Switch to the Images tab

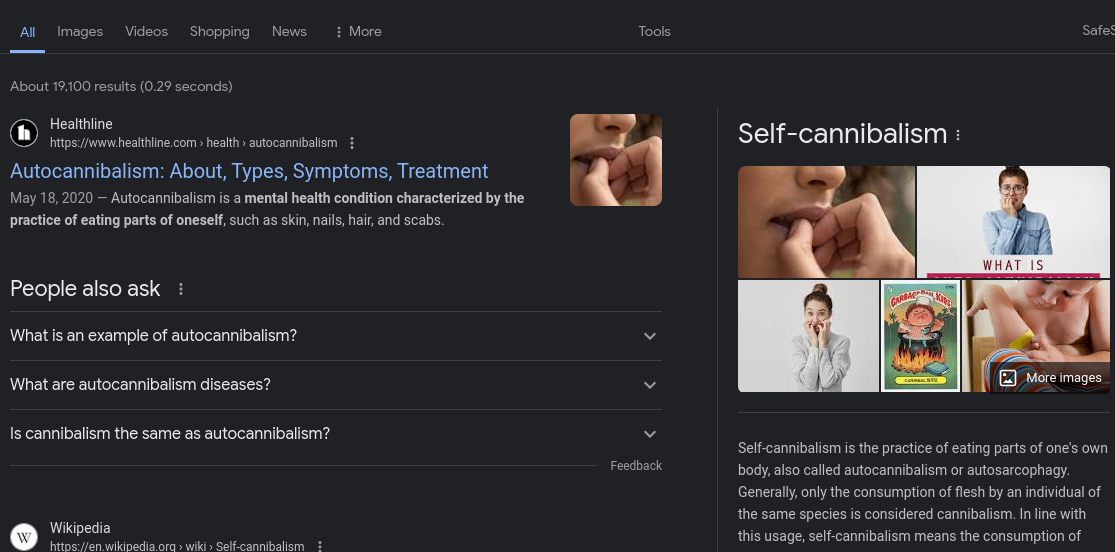(80, 31)
